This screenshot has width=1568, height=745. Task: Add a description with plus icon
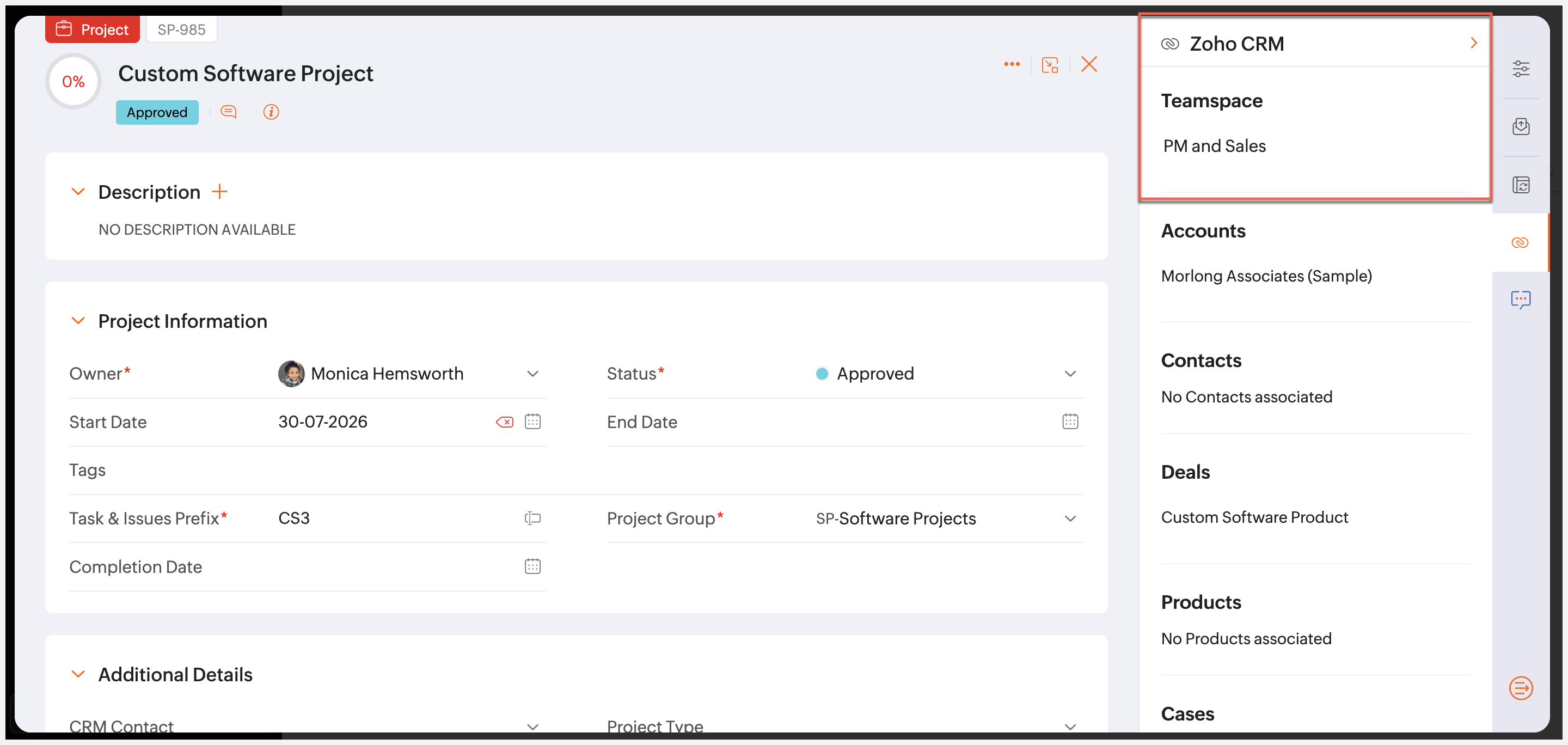219,192
